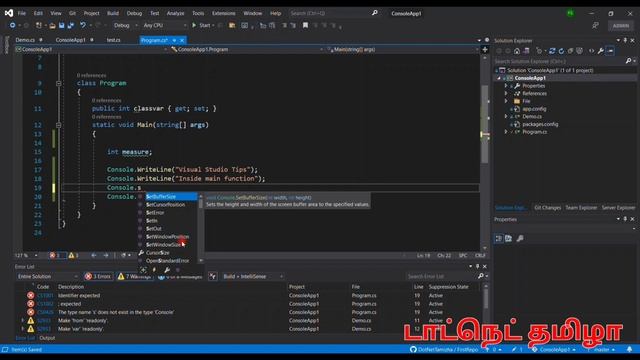Switch to the ConsoleApp1 editor tab

pyautogui.click(x=71, y=40)
